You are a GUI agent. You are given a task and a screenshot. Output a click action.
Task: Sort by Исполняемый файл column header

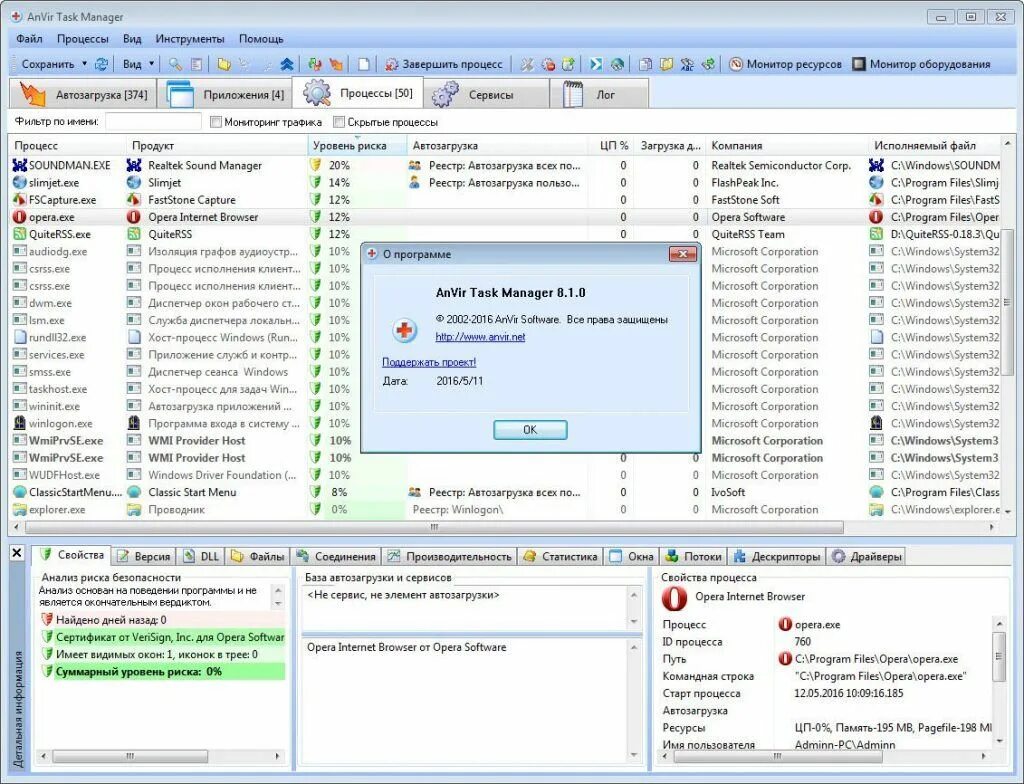click(x=935, y=146)
